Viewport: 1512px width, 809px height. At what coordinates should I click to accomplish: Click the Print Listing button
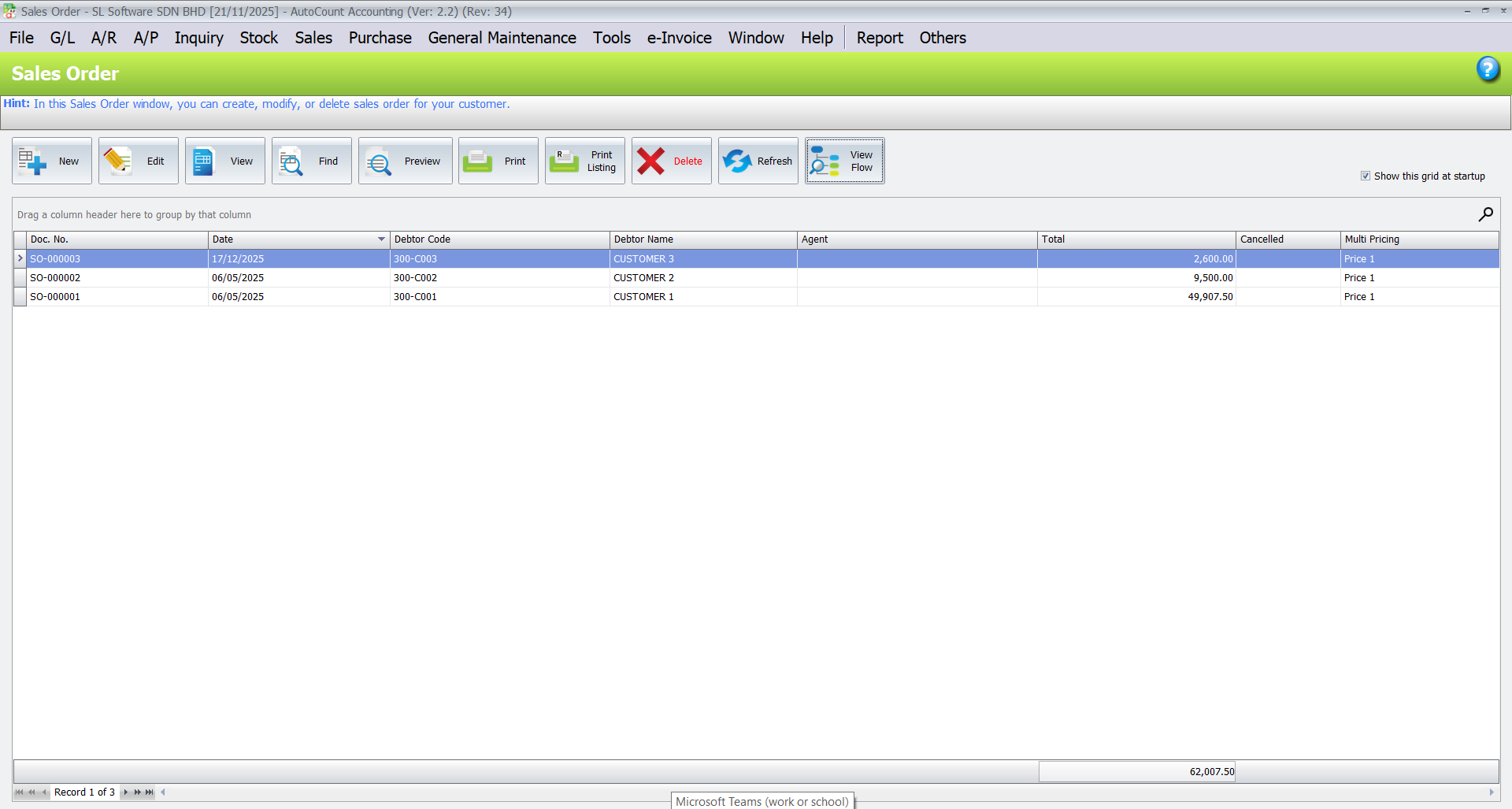(584, 161)
